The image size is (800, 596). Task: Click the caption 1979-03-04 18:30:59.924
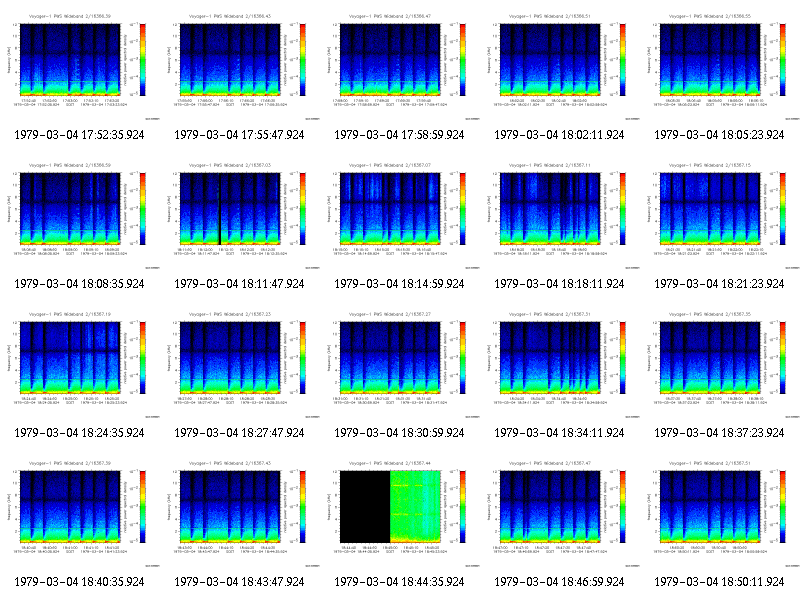[x=399, y=433]
